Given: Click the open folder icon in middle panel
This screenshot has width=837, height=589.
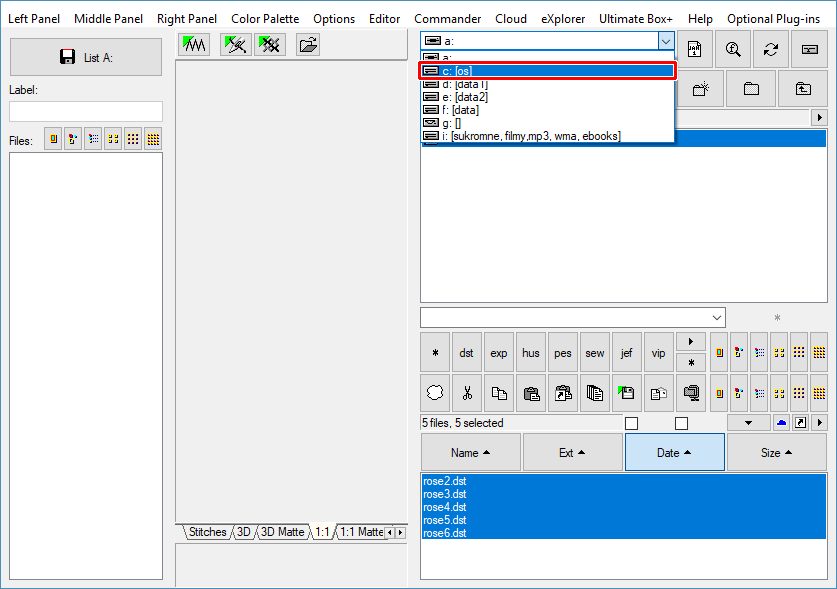Looking at the screenshot, I should tap(308, 44).
